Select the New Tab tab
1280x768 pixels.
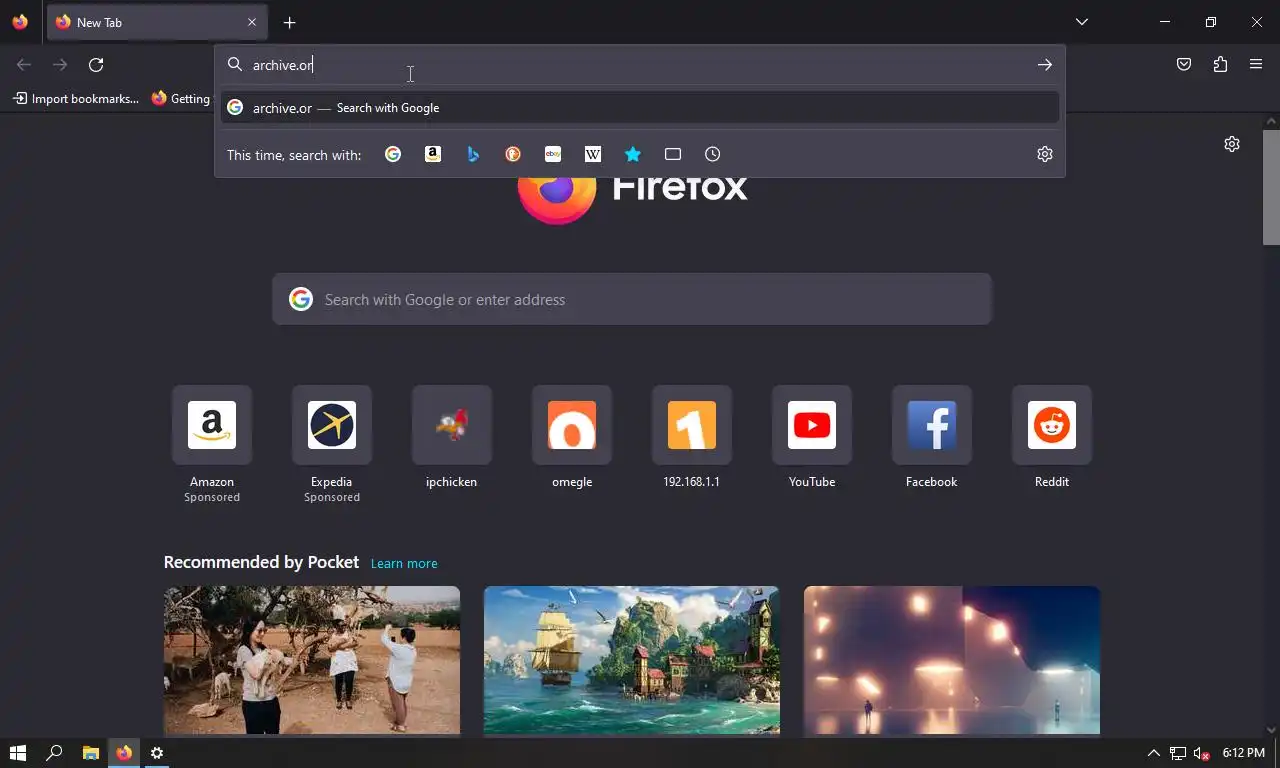[157, 22]
